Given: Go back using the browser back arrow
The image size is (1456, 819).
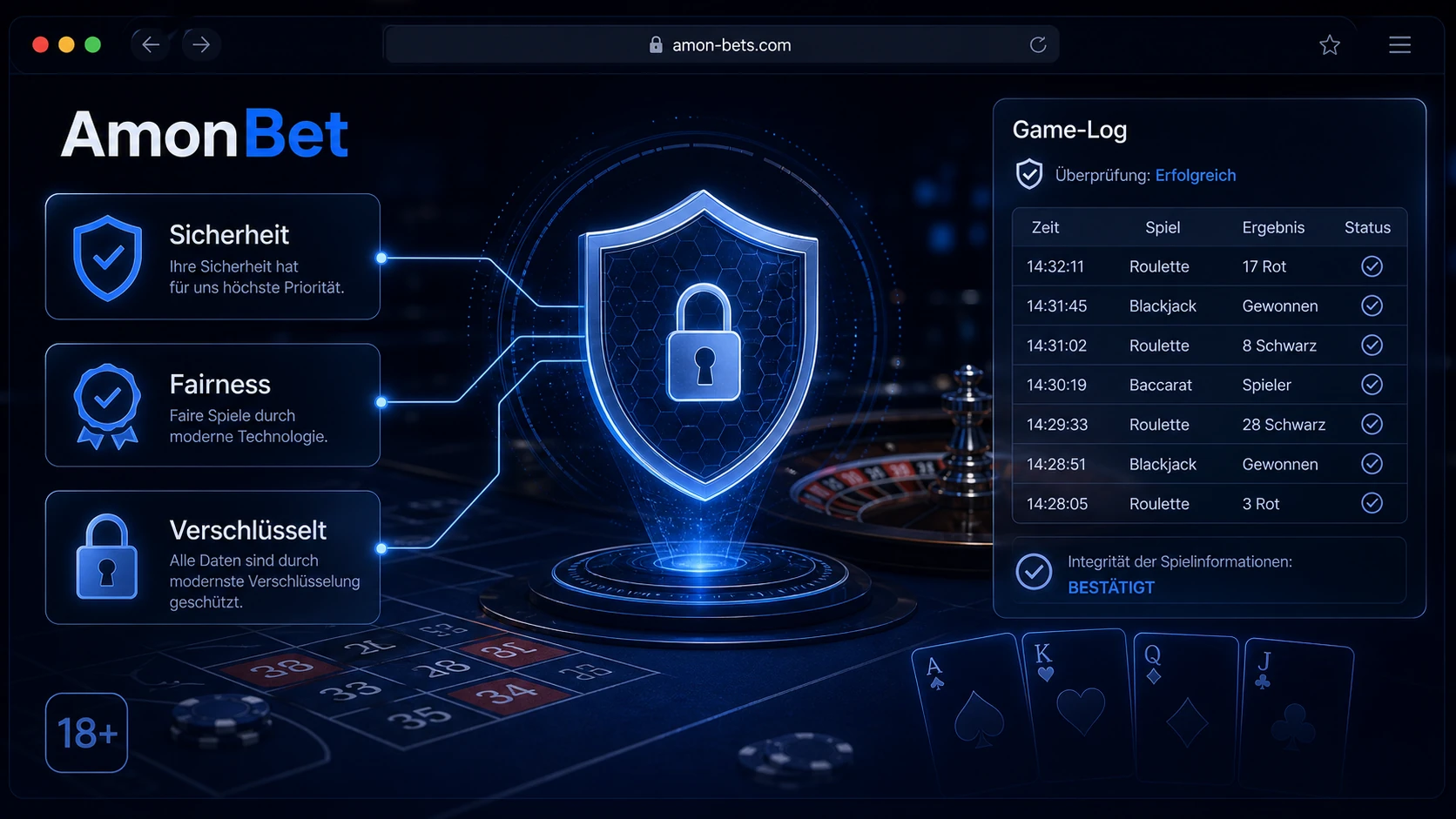Looking at the screenshot, I should 151,44.
